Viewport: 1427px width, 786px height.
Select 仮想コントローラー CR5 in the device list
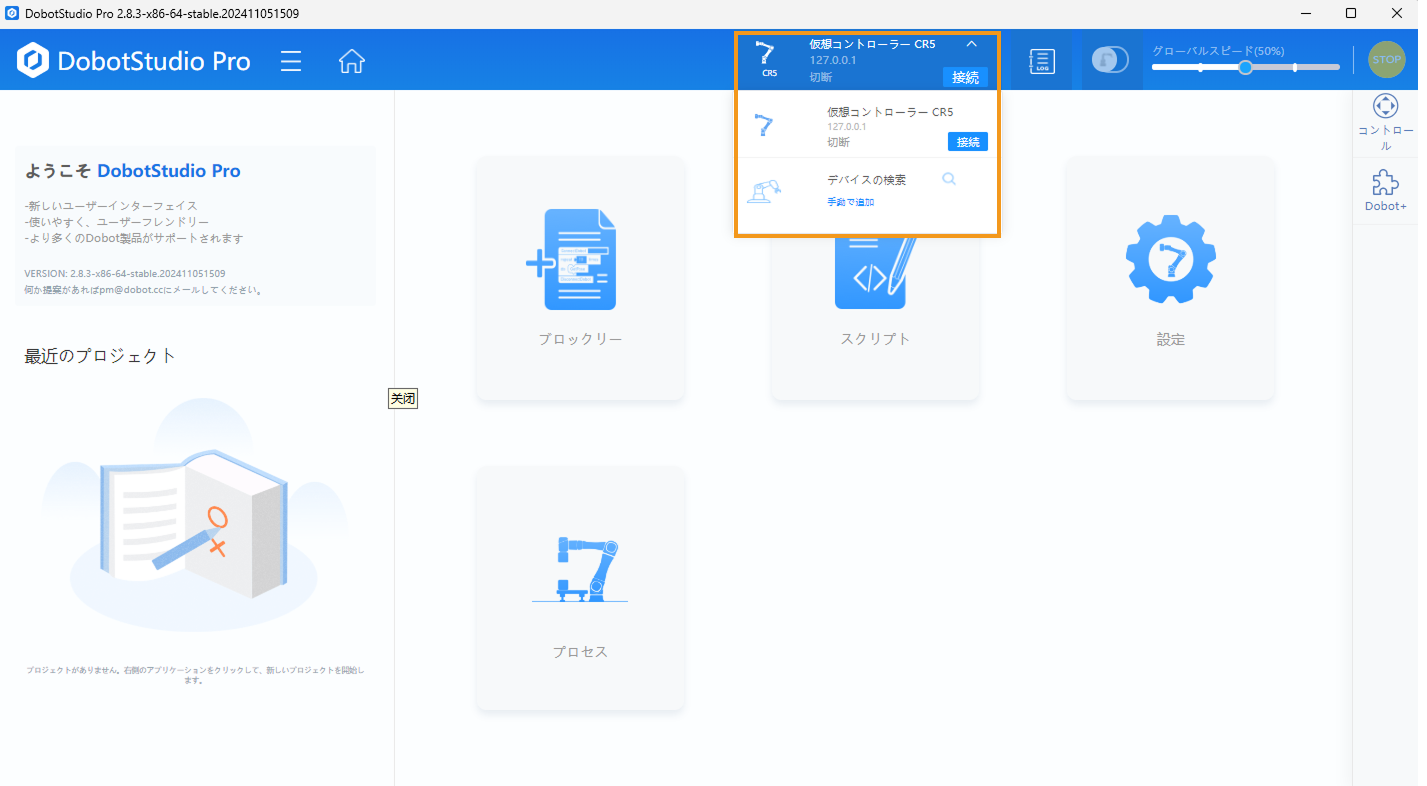tap(867, 126)
